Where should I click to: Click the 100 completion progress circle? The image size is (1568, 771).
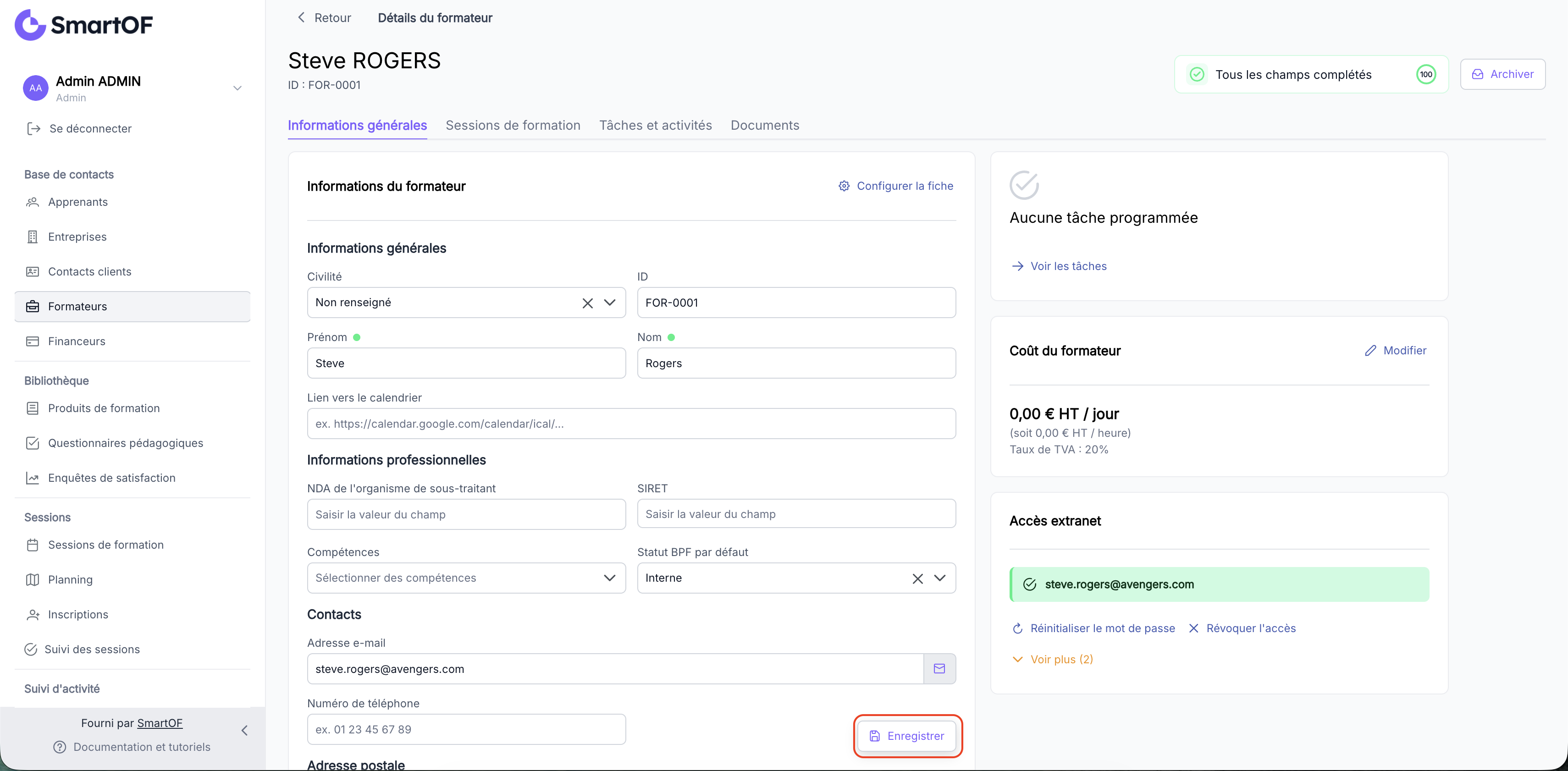1426,74
